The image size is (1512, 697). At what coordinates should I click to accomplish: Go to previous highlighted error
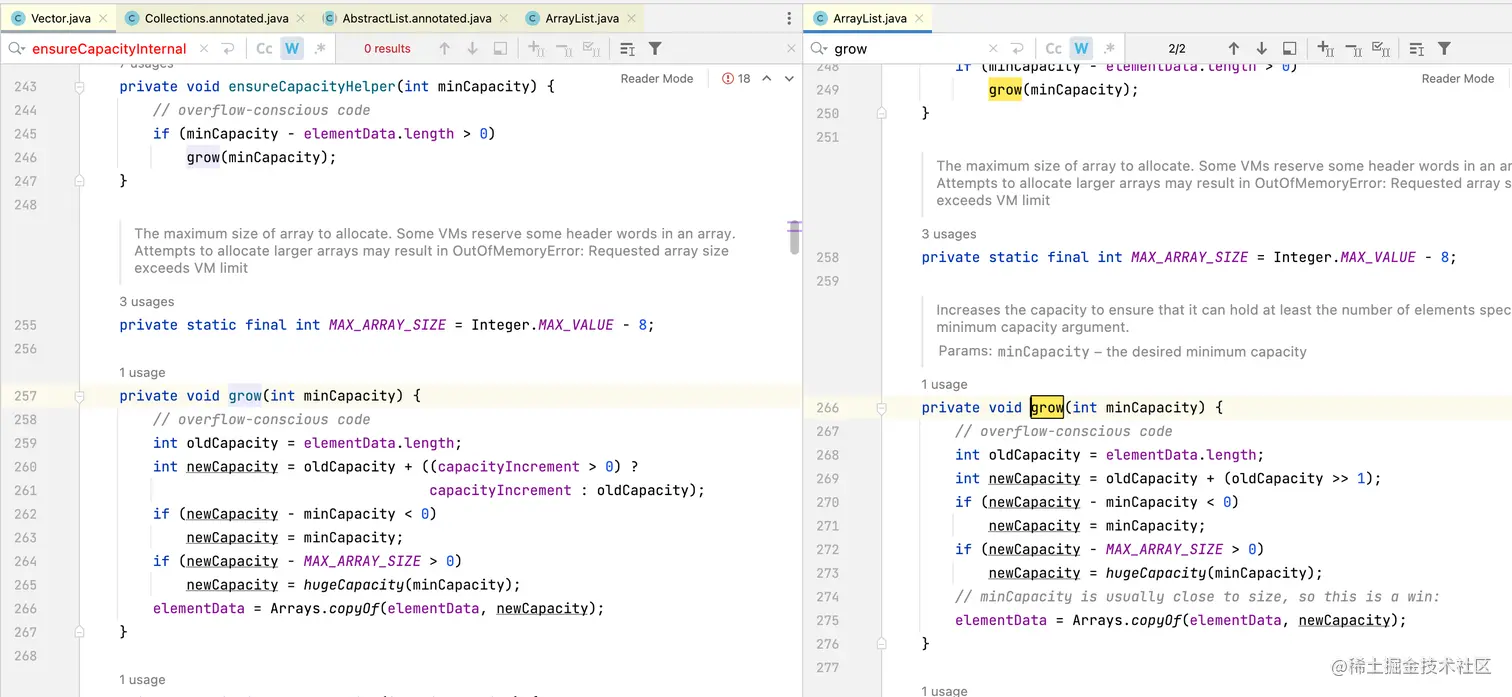click(x=767, y=78)
